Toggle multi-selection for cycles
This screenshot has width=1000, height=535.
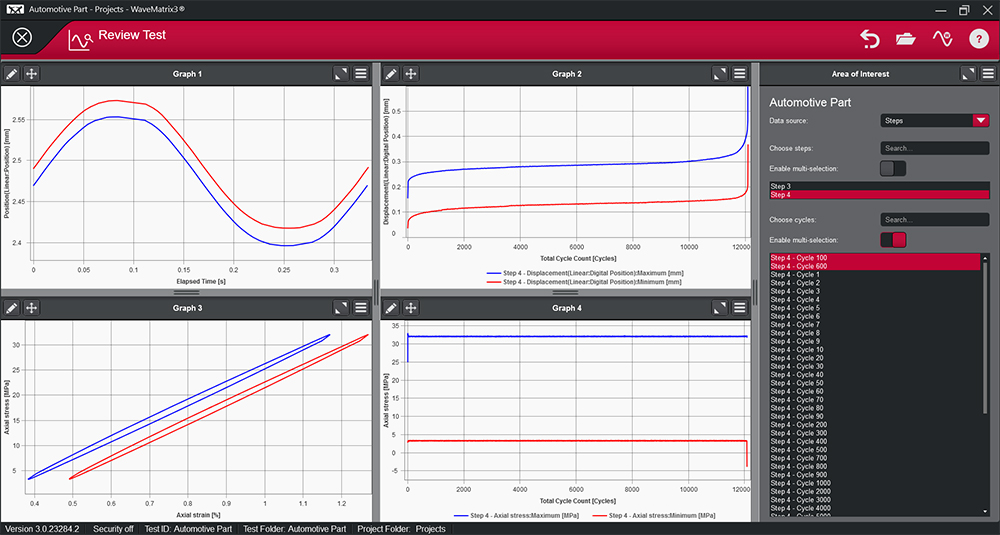893,240
